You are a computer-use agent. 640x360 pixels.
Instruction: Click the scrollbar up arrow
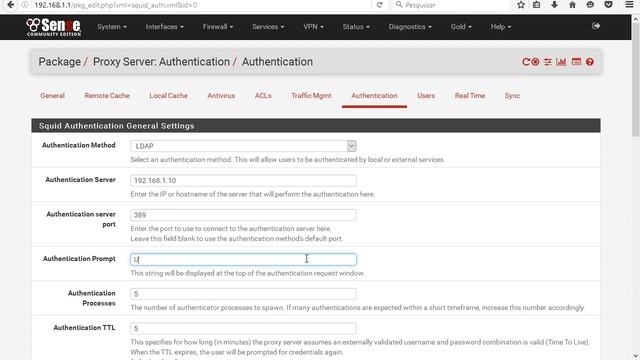636,19
